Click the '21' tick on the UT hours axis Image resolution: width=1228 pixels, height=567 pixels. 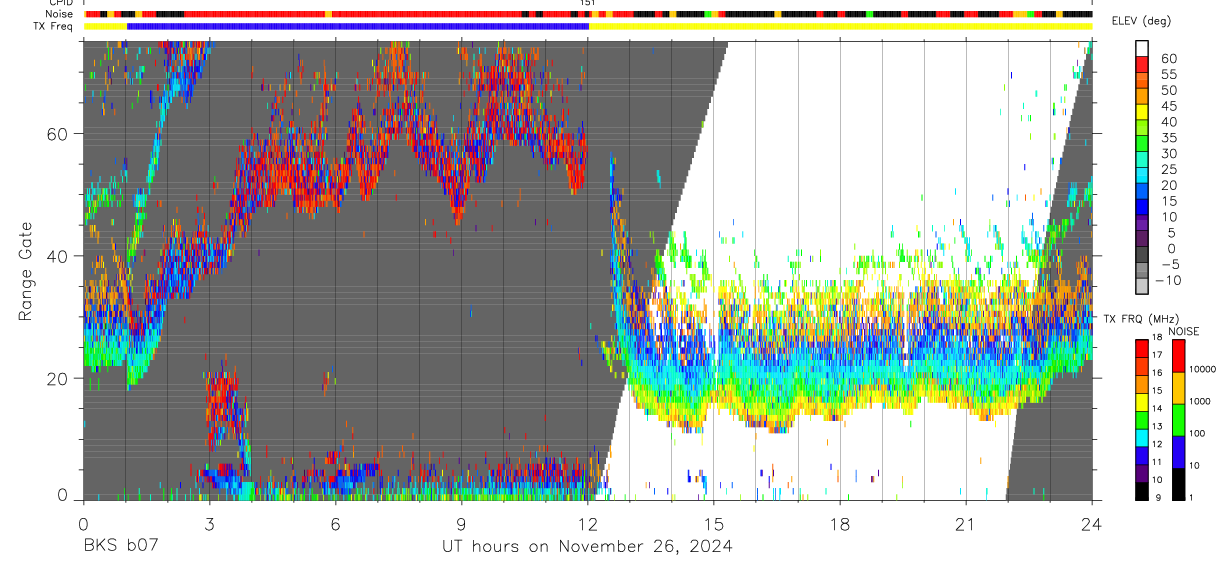pyautogui.click(x=966, y=524)
